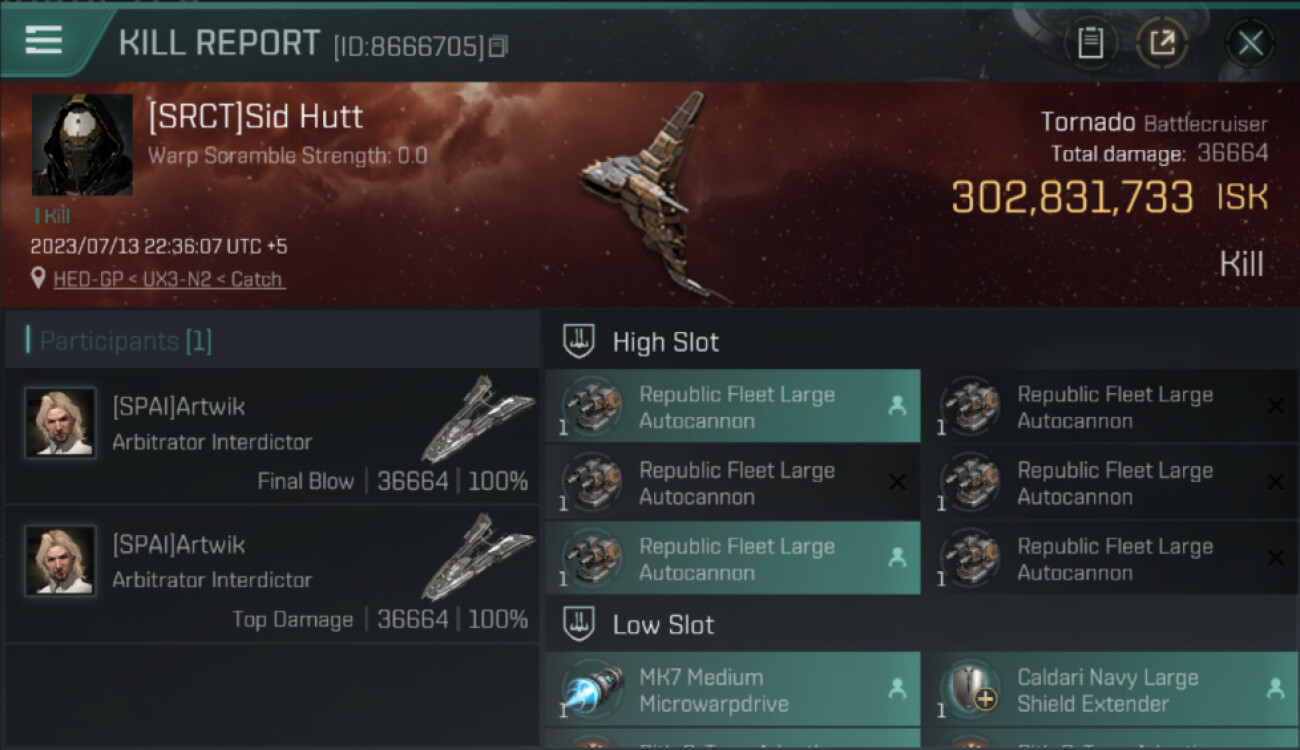
Task: Select the Caldari Navy Large Shield Extender
Action: tap(1108, 690)
